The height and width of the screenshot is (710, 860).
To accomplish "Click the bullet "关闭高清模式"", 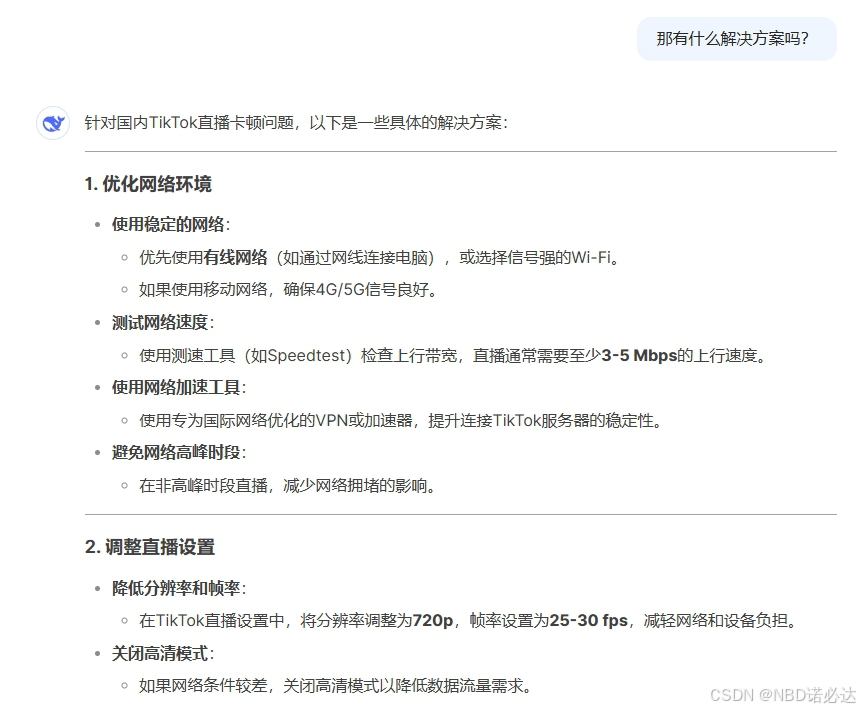I will coord(163,654).
